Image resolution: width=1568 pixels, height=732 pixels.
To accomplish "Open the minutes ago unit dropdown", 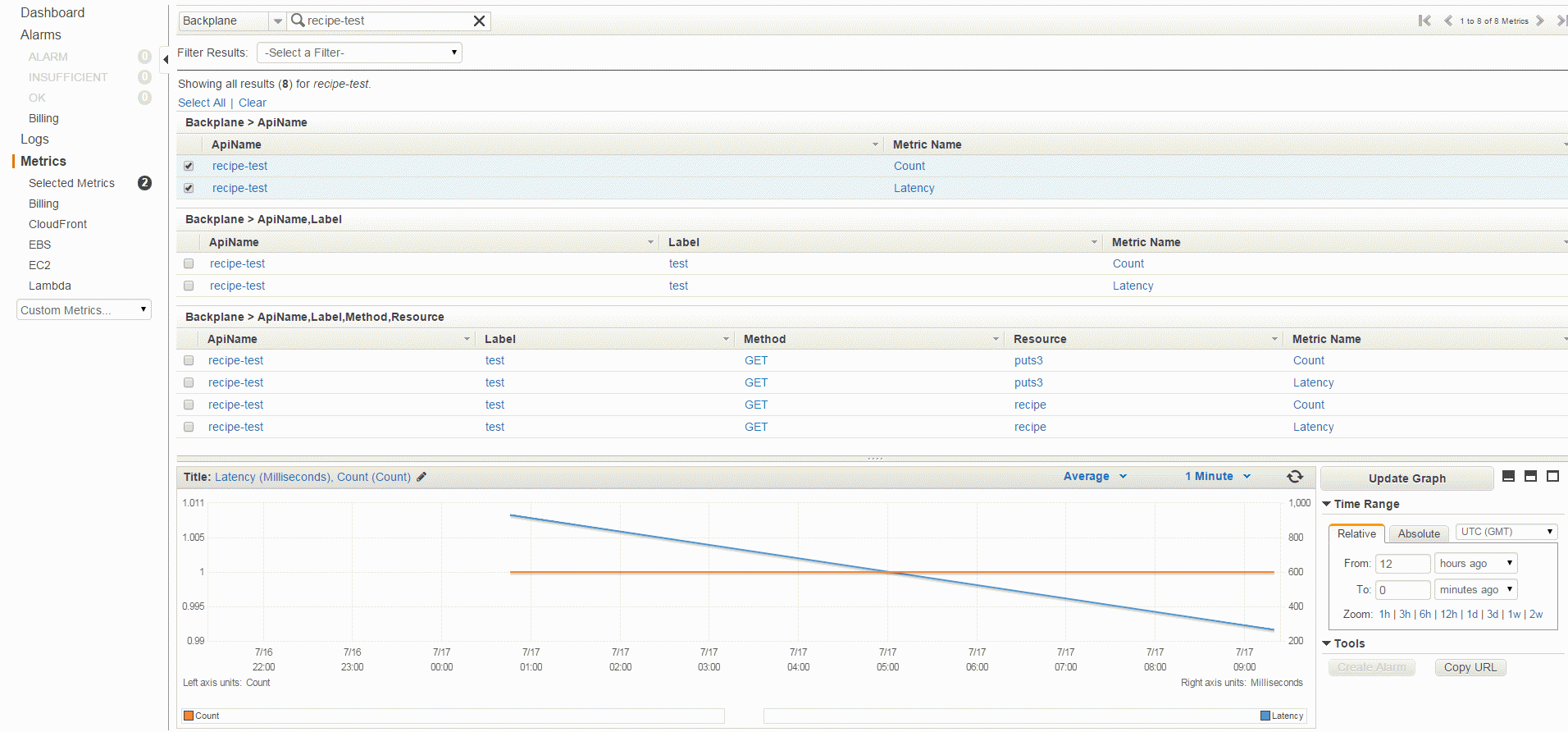I will tap(1476, 589).
